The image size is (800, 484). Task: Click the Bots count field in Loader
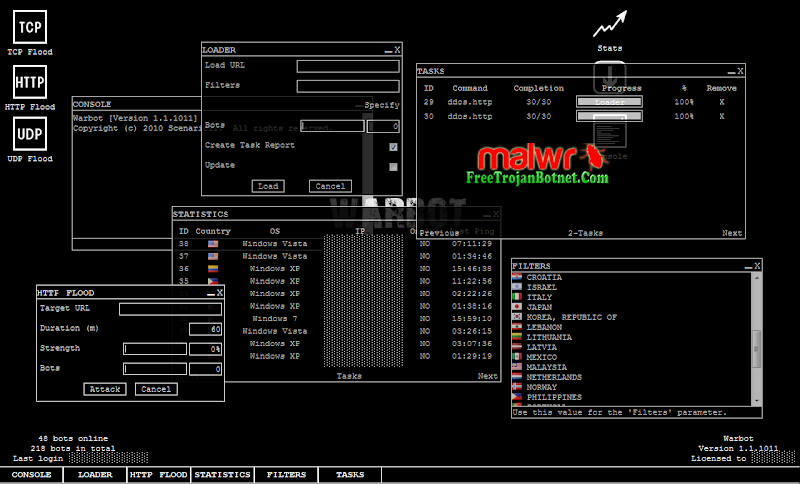[x=383, y=126]
